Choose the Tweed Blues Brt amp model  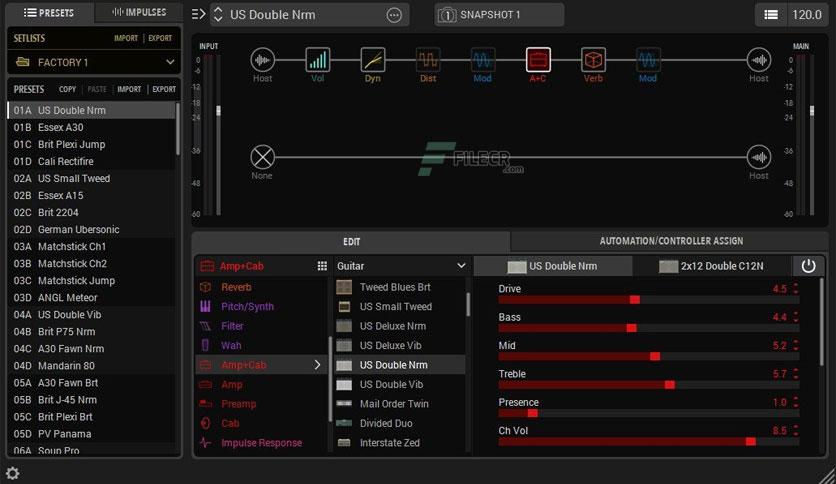click(400, 287)
